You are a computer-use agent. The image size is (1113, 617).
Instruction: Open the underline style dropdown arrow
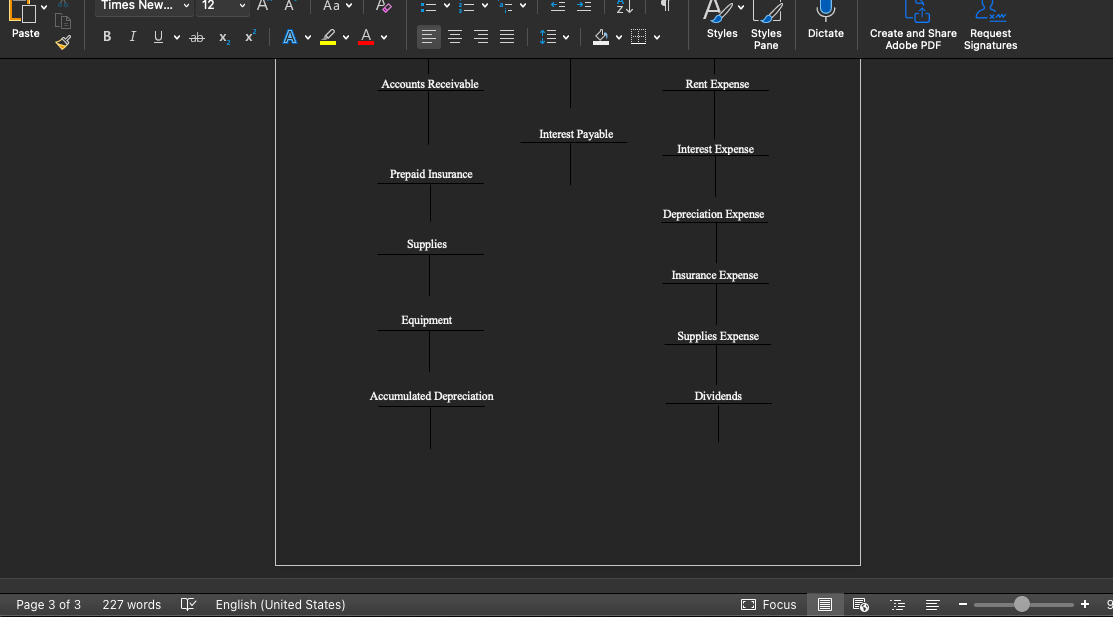coord(177,37)
